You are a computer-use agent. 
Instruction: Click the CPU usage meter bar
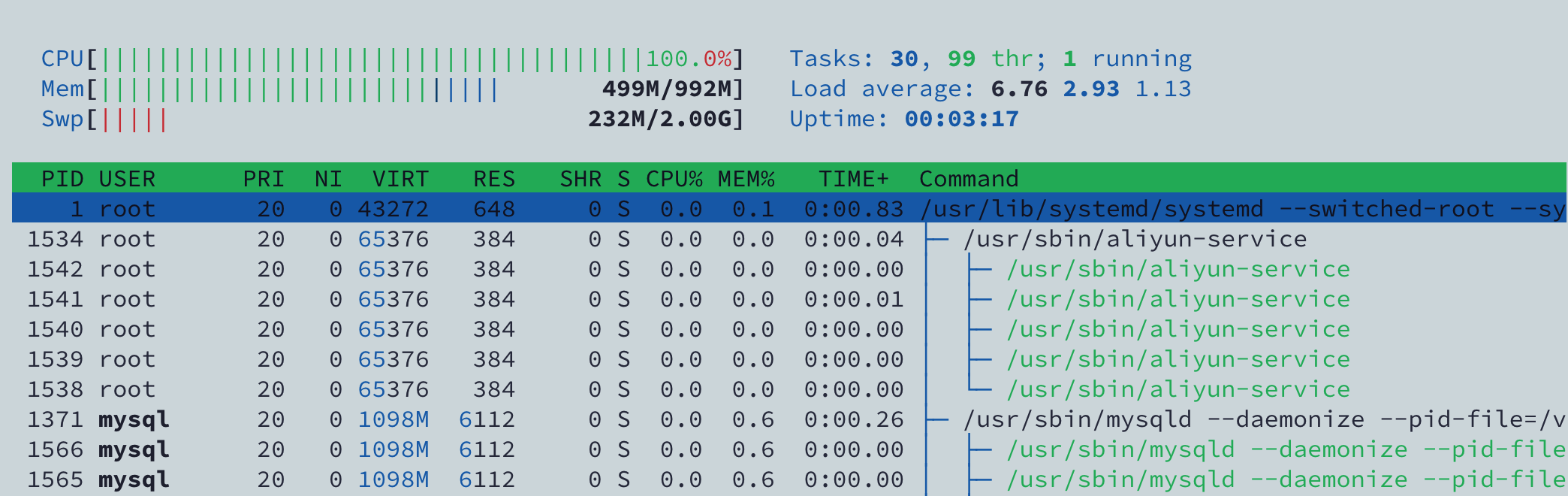pos(392,59)
